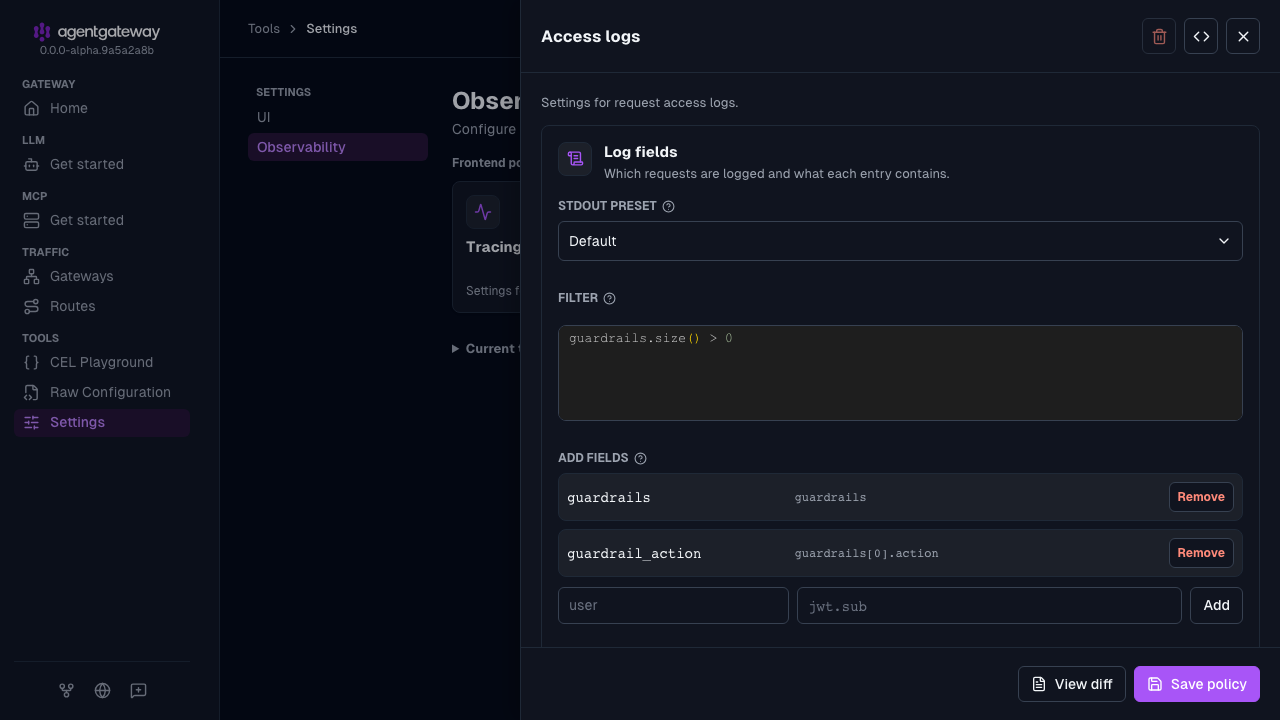Open CEL Playground tool
The width and height of the screenshot is (1280, 720).
pyautogui.click(x=102, y=362)
